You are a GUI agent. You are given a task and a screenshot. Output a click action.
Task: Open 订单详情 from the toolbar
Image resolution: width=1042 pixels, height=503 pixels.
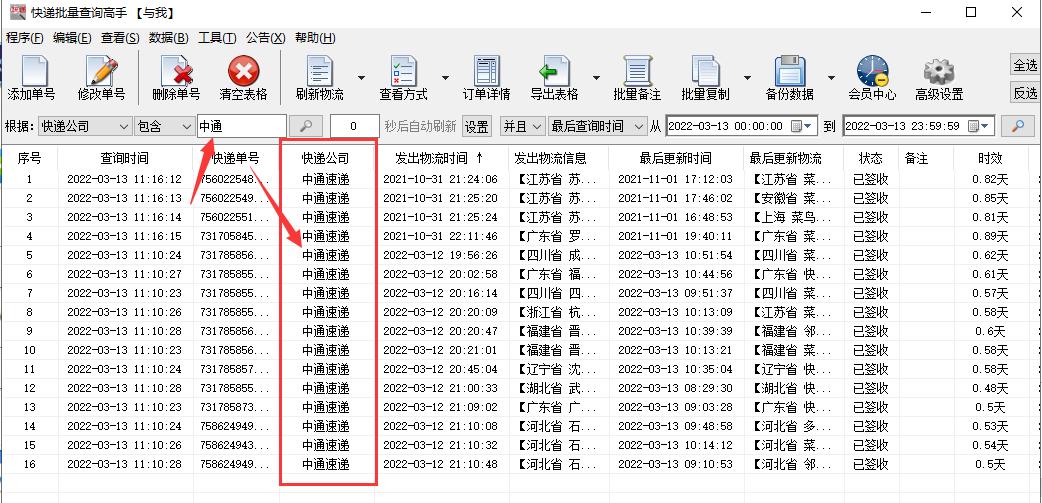(486, 77)
